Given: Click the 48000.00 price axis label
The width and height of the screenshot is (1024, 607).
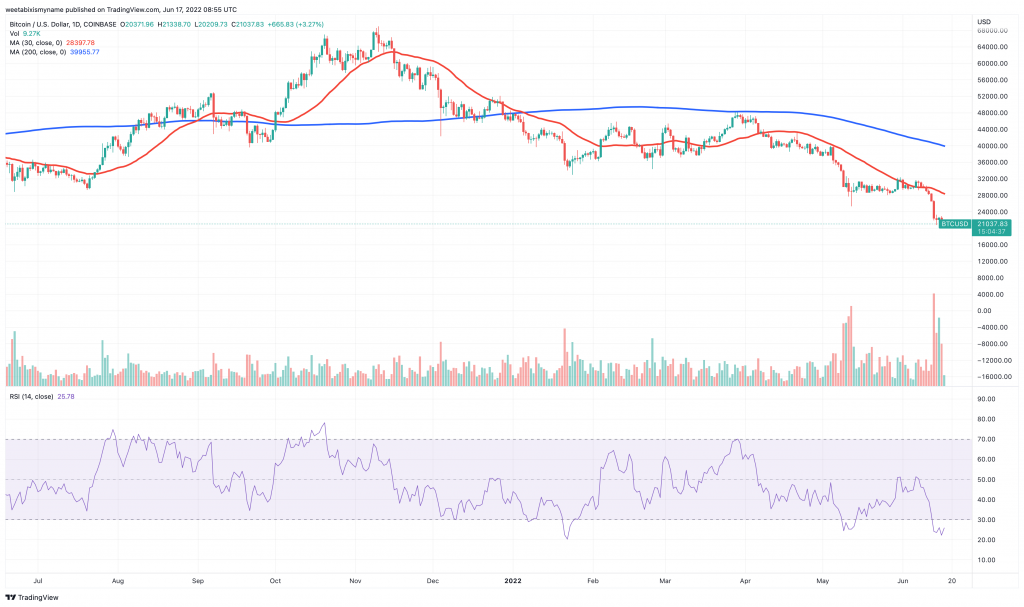Looking at the screenshot, I should (993, 113).
